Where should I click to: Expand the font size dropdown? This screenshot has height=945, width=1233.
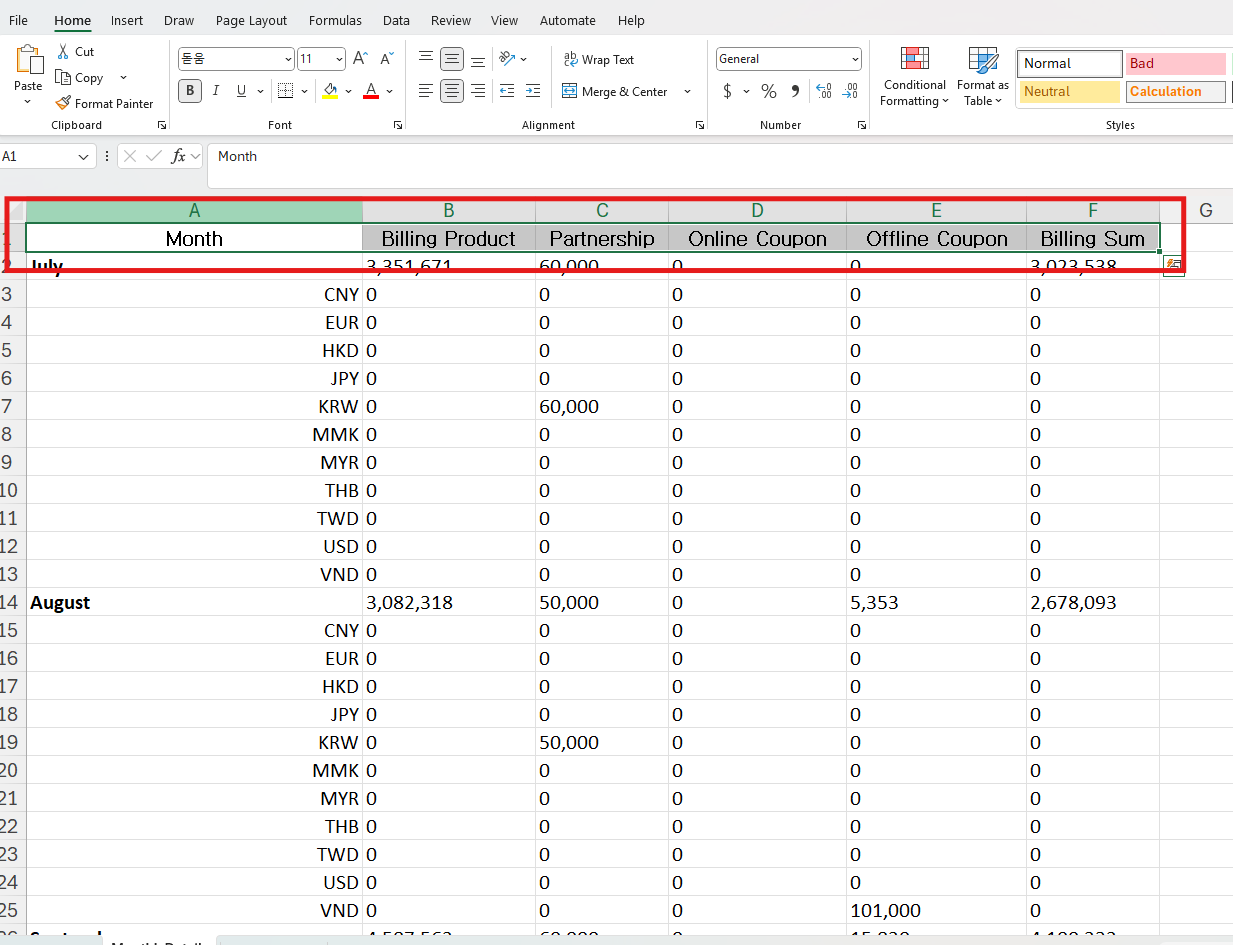click(339, 59)
